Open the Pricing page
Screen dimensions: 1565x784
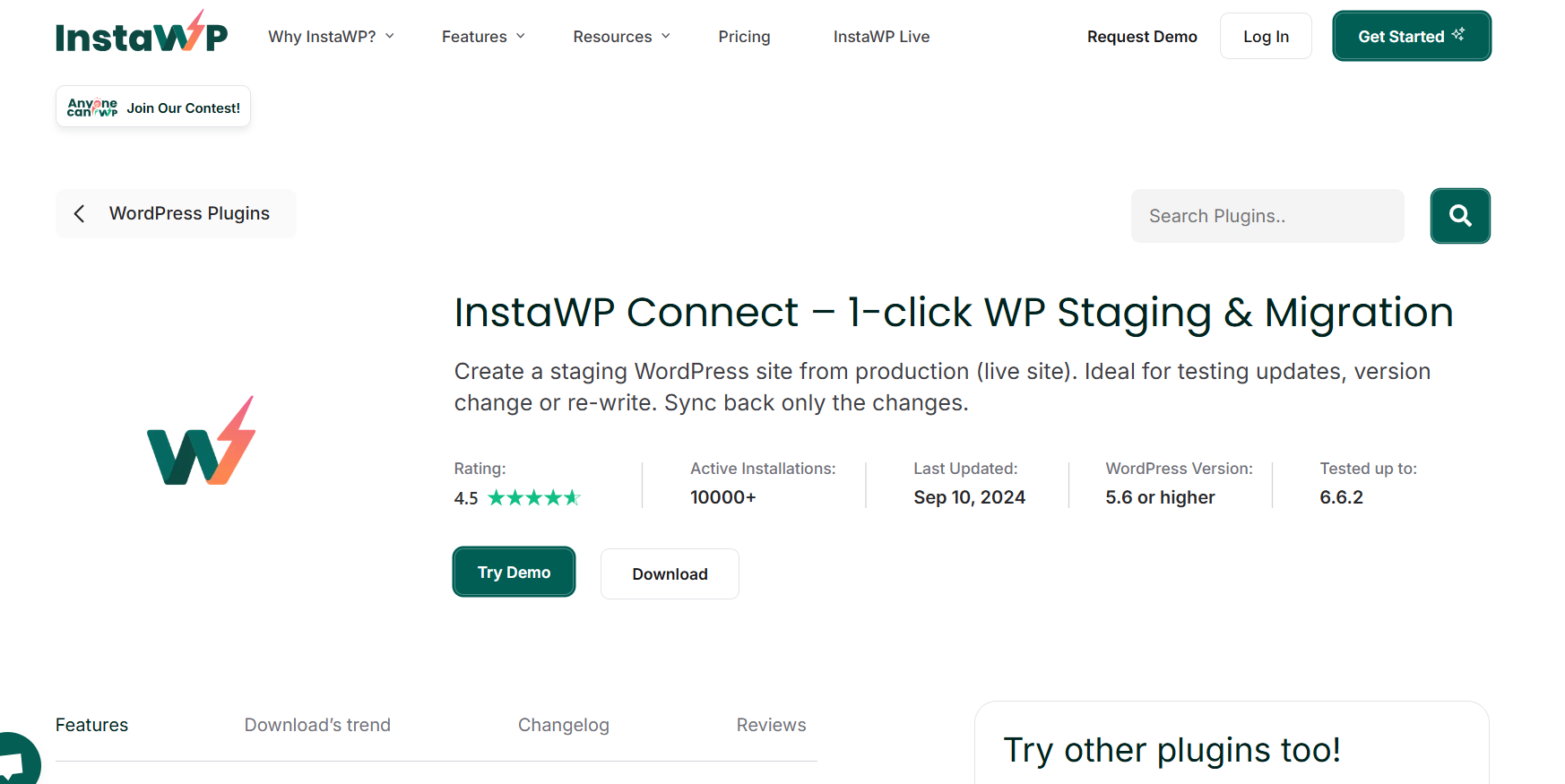click(x=744, y=37)
